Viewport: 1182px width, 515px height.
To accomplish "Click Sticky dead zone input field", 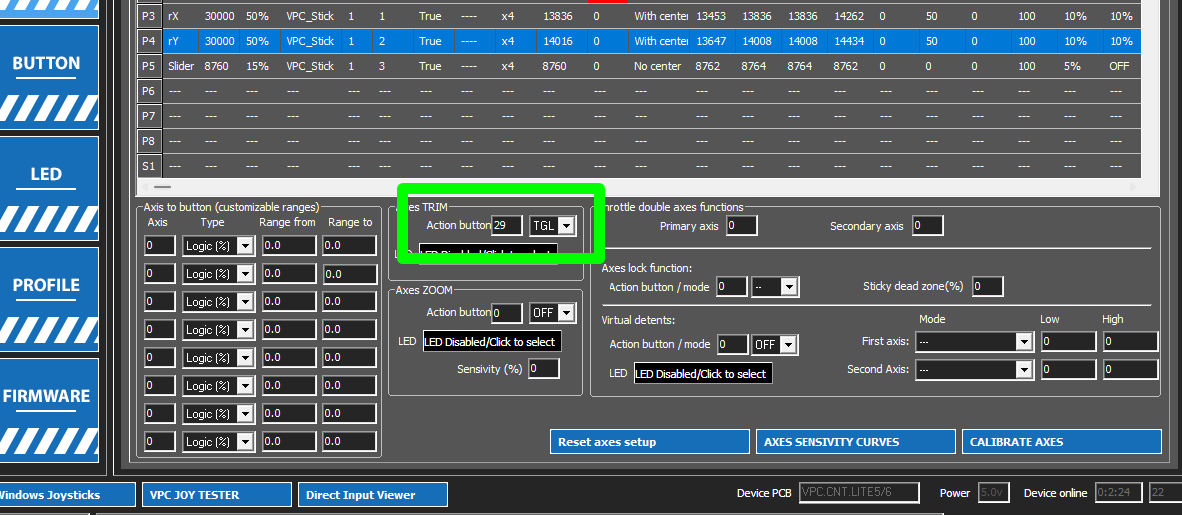I will 988,287.
